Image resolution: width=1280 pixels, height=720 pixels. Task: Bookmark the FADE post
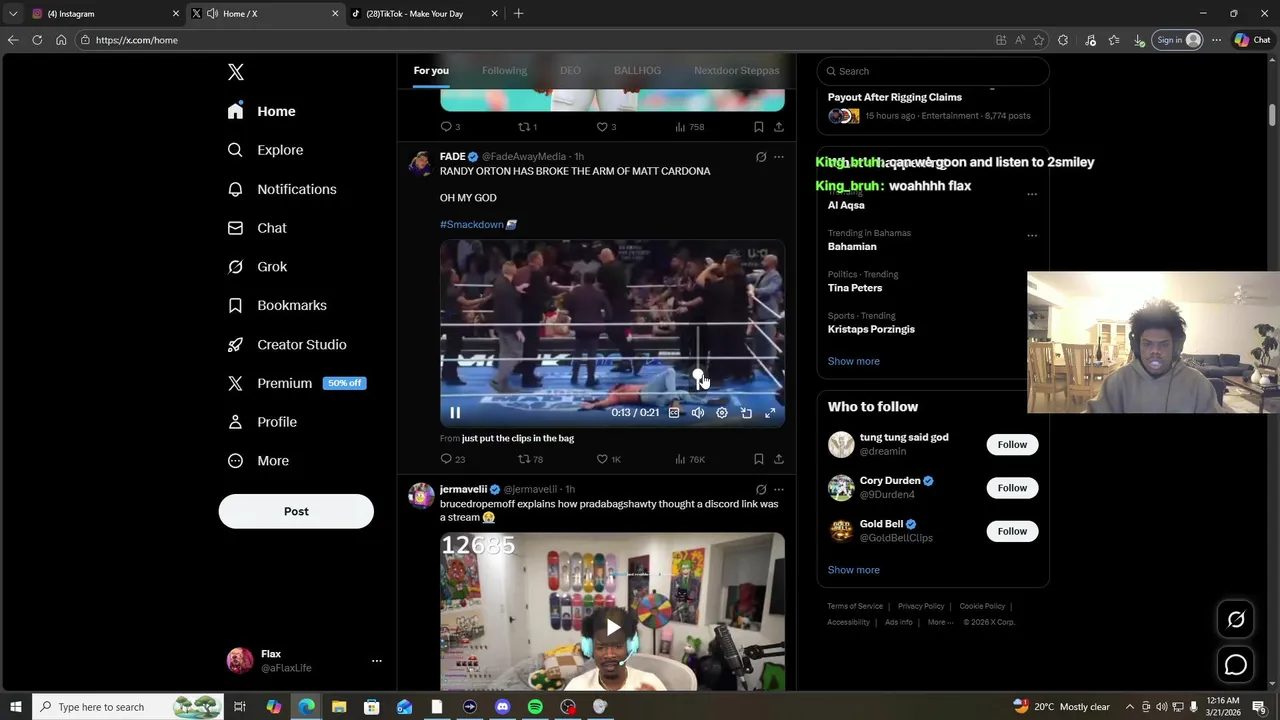759,459
